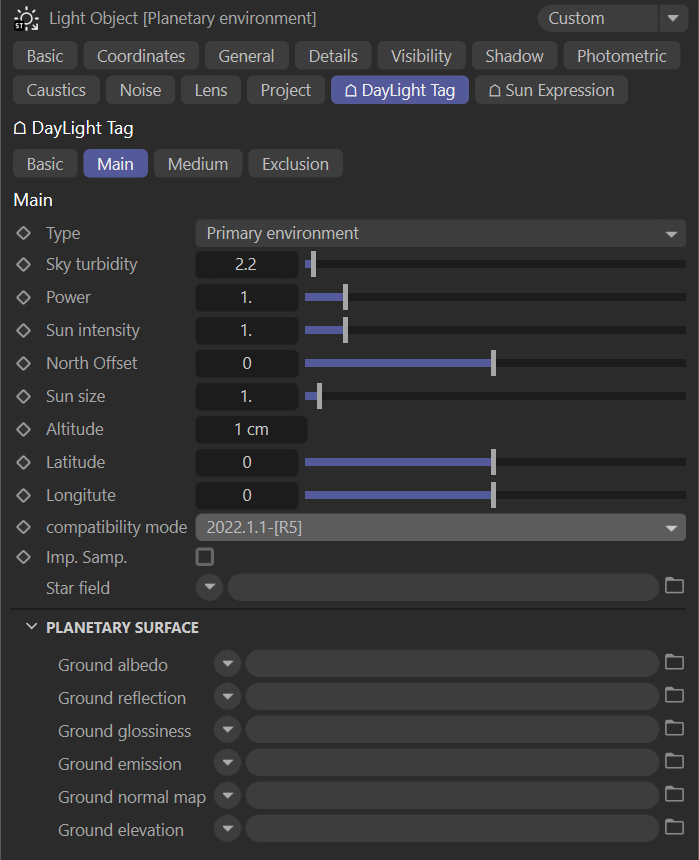Viewport: 699px width, 860px height.
Task: Switch to the Sun Expression tab
Action: coord(551,90)
